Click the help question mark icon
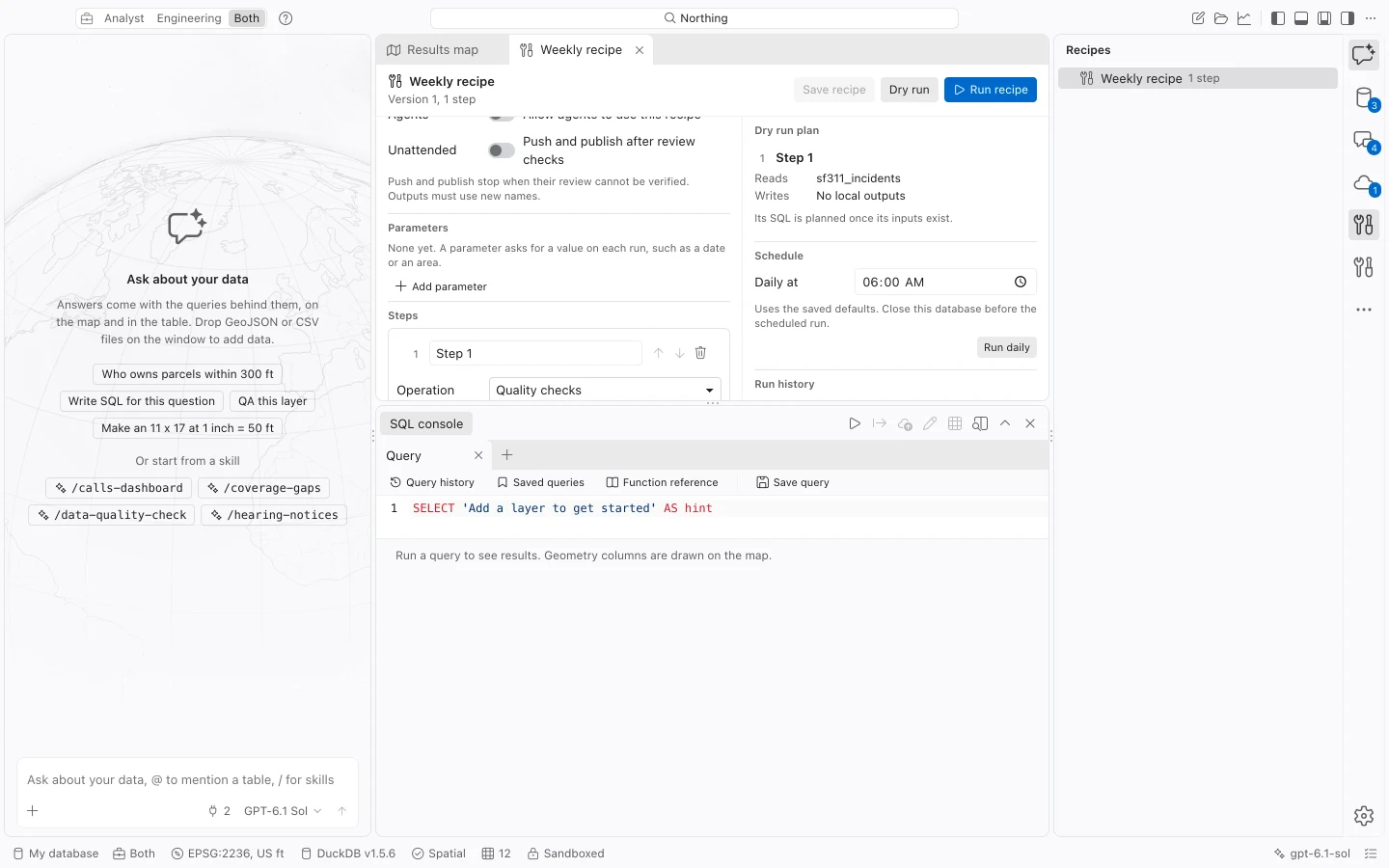1389x868 pixels. 286,18
